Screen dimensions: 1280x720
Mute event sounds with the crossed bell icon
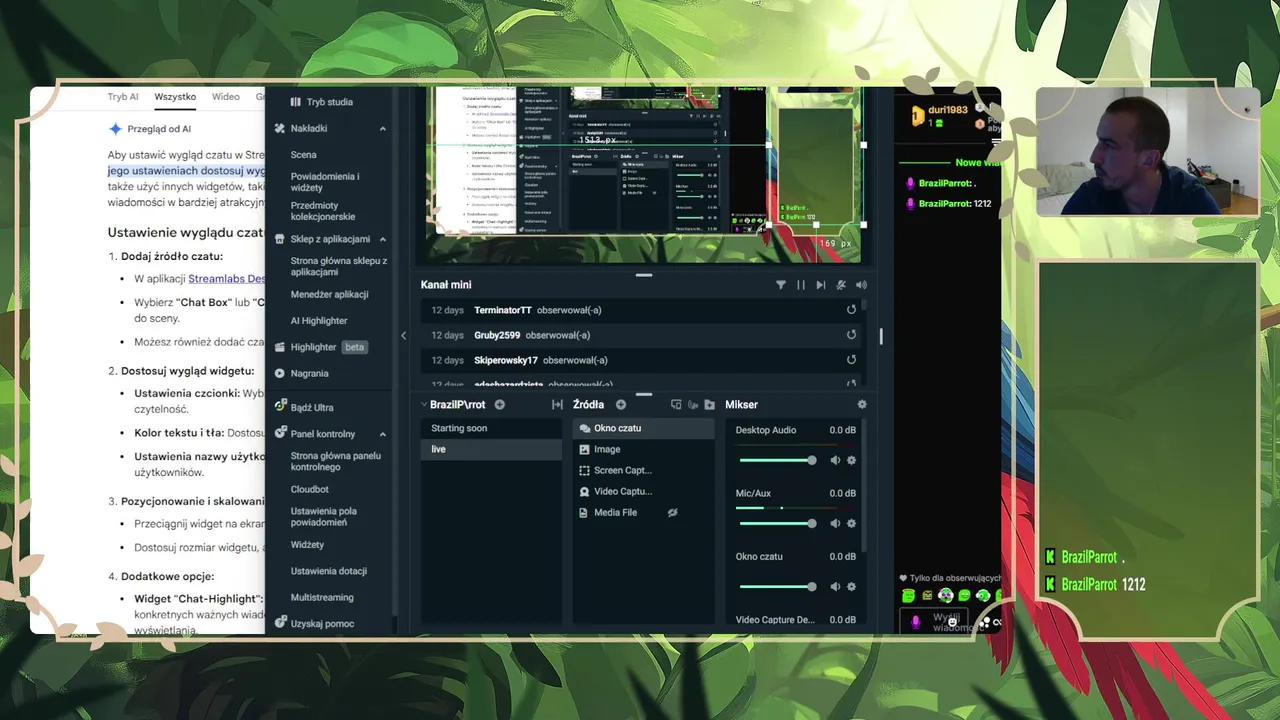coord(841,285)
